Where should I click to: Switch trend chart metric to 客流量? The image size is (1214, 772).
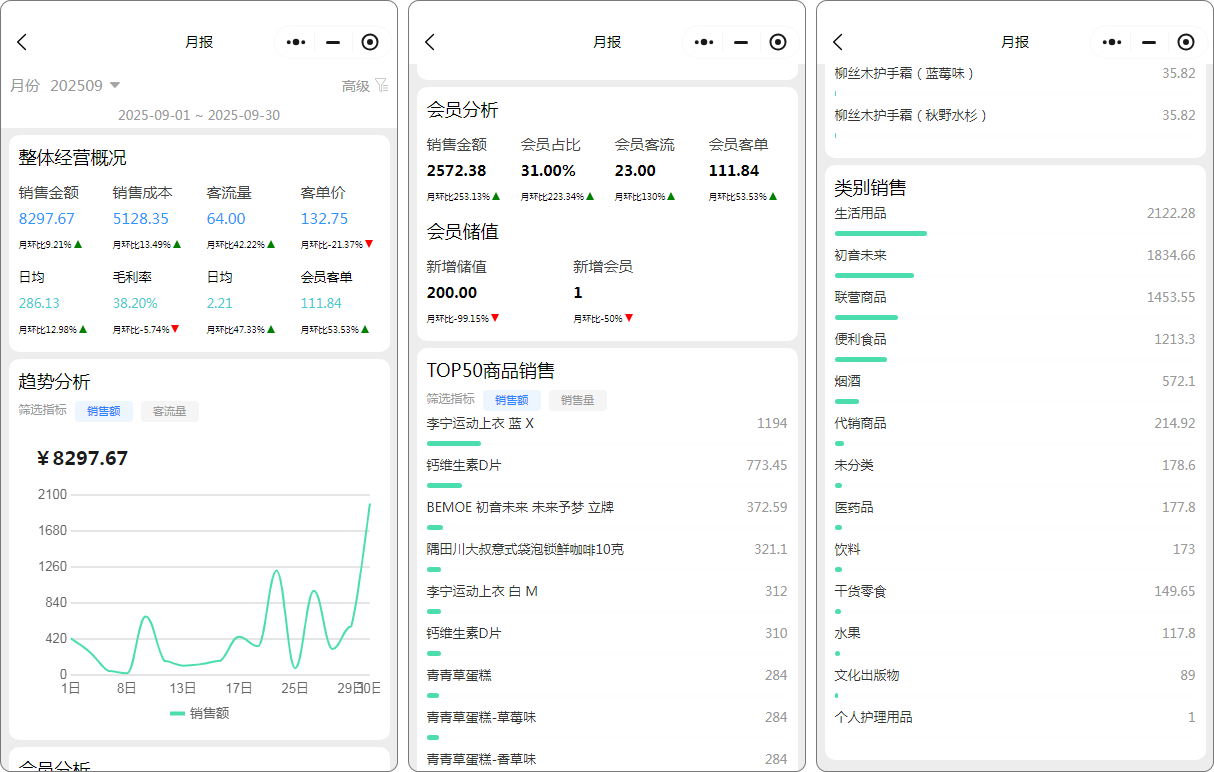pos(169,411)
